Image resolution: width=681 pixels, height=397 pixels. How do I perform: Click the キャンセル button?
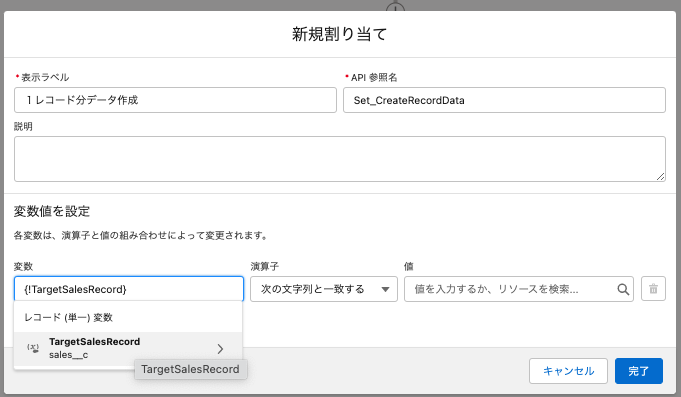point(568,371)
